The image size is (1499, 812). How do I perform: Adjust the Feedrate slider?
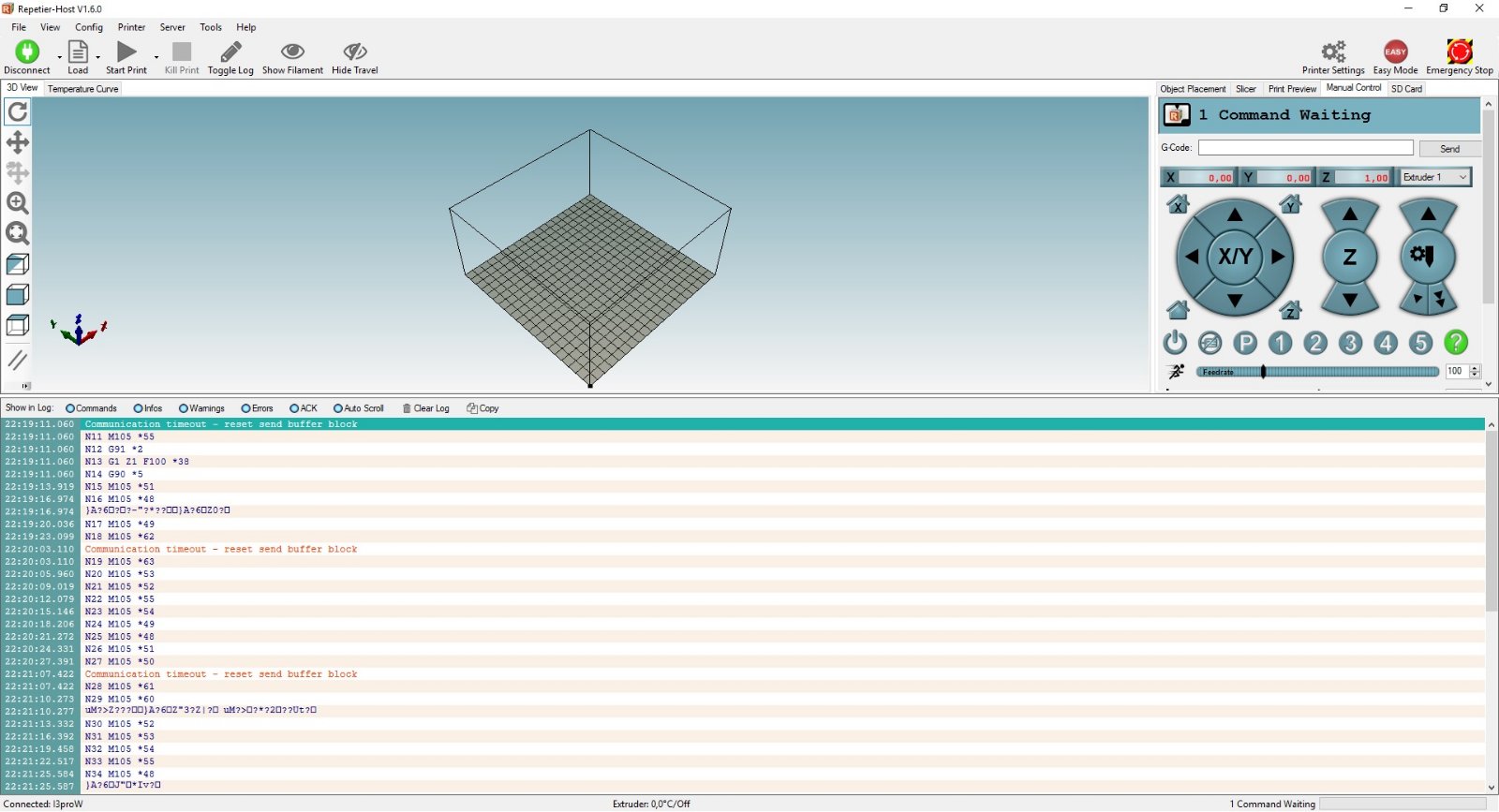coord(1263,372)
